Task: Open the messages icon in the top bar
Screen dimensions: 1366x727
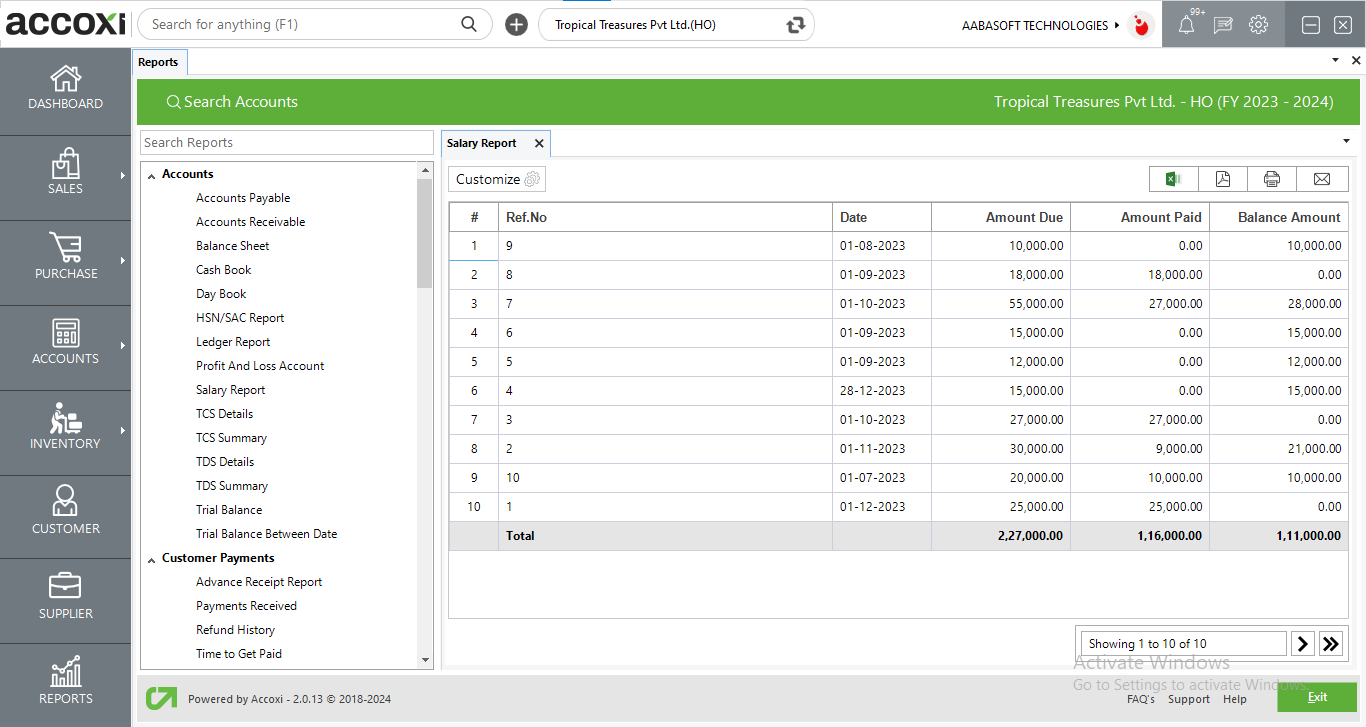Action: (x=1222, y=24)
